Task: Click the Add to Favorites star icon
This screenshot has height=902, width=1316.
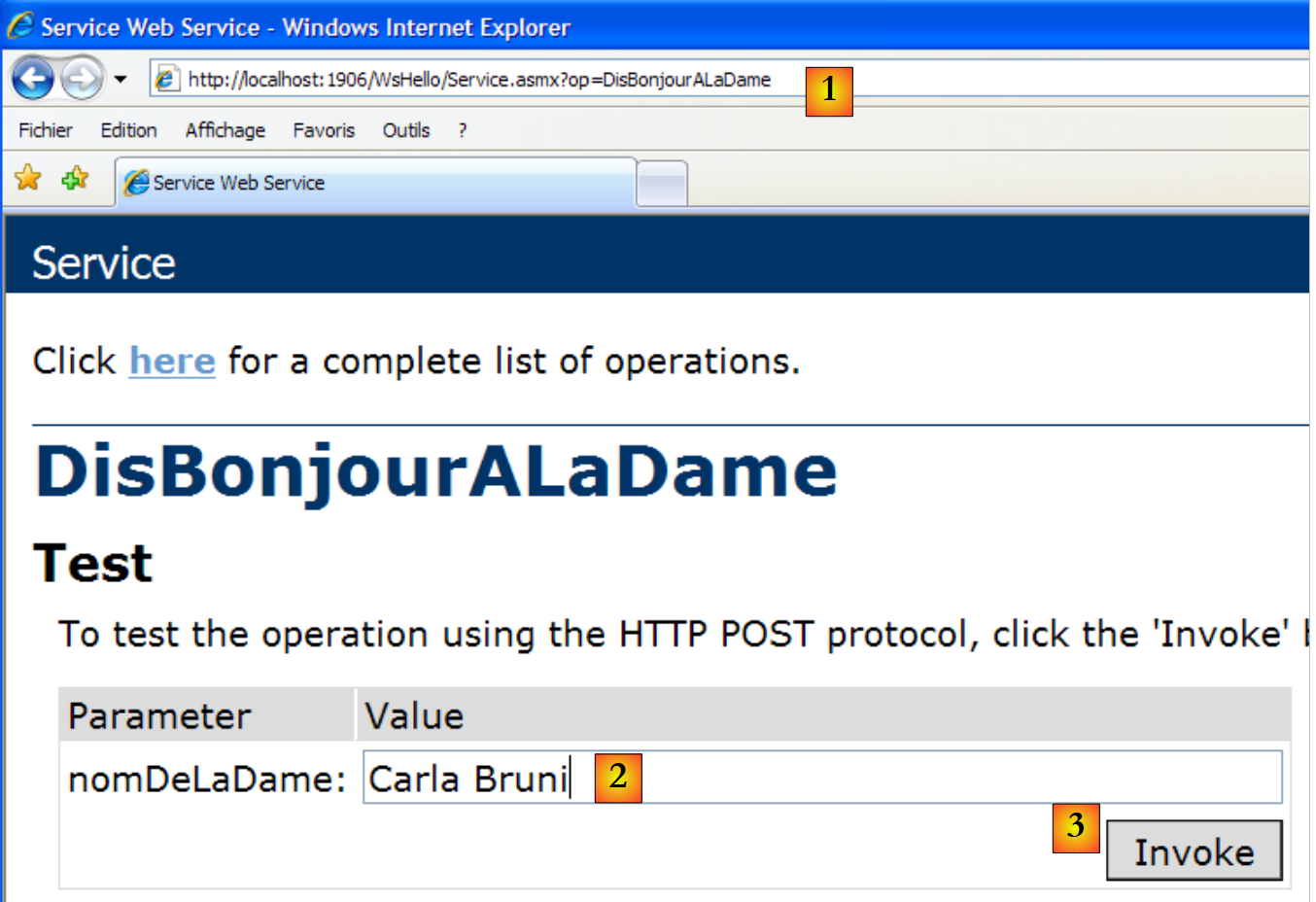Action: (75, 179)
